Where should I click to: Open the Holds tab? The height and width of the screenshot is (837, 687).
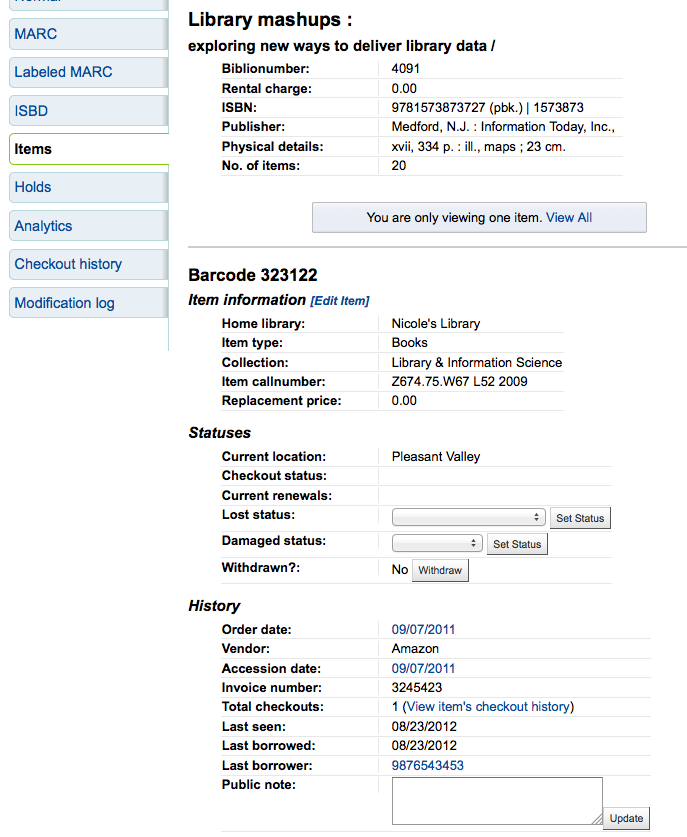point(33,187)
